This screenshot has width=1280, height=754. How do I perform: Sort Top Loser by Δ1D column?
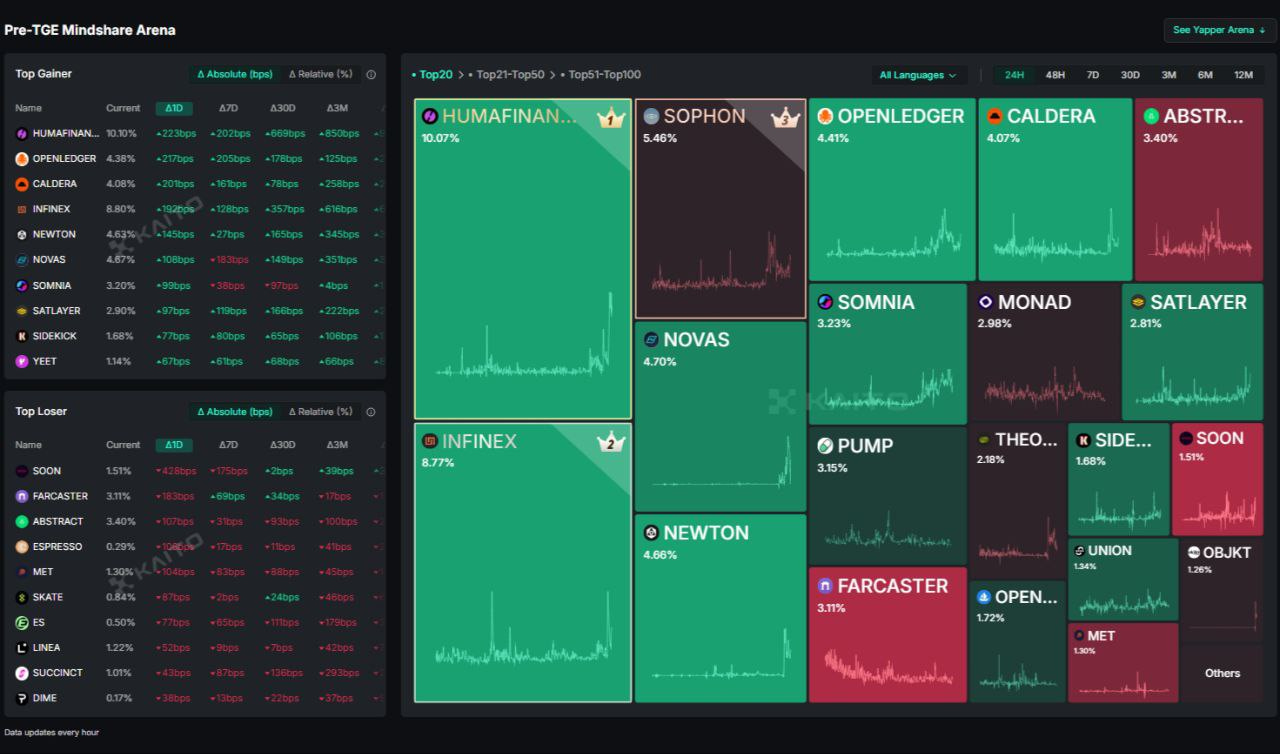174,445
